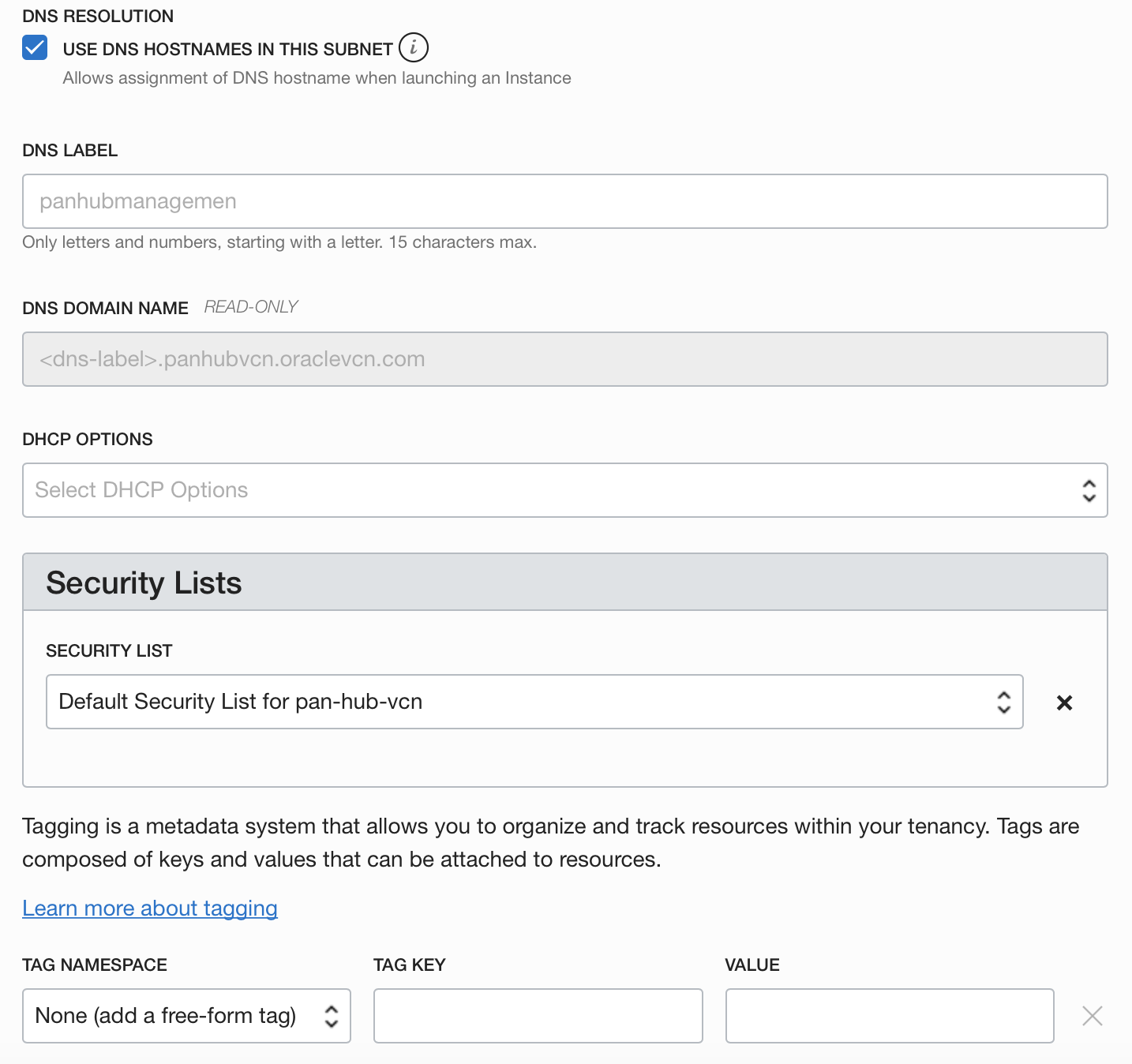
Task: Expand the None free-form tag namespace dropdown
Action: (x=166, y=1016)
